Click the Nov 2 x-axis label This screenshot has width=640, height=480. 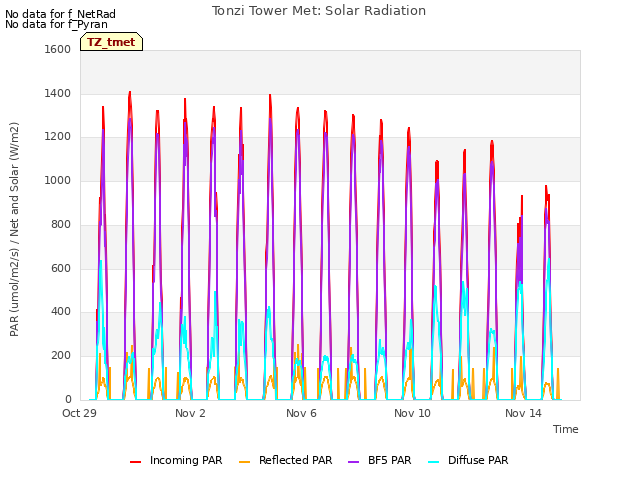(x=190, y=413)
